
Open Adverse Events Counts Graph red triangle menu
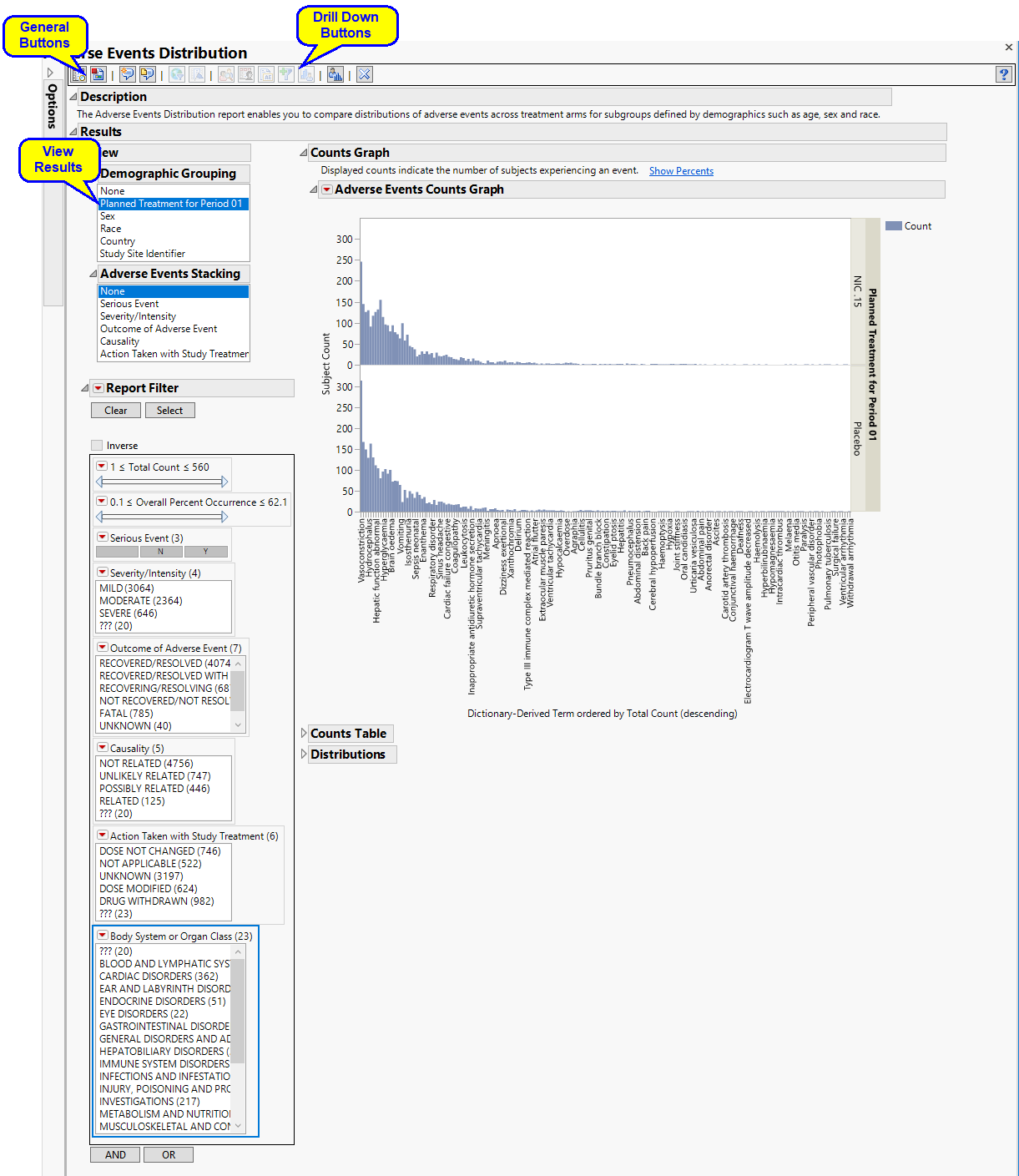coord(327,189)
